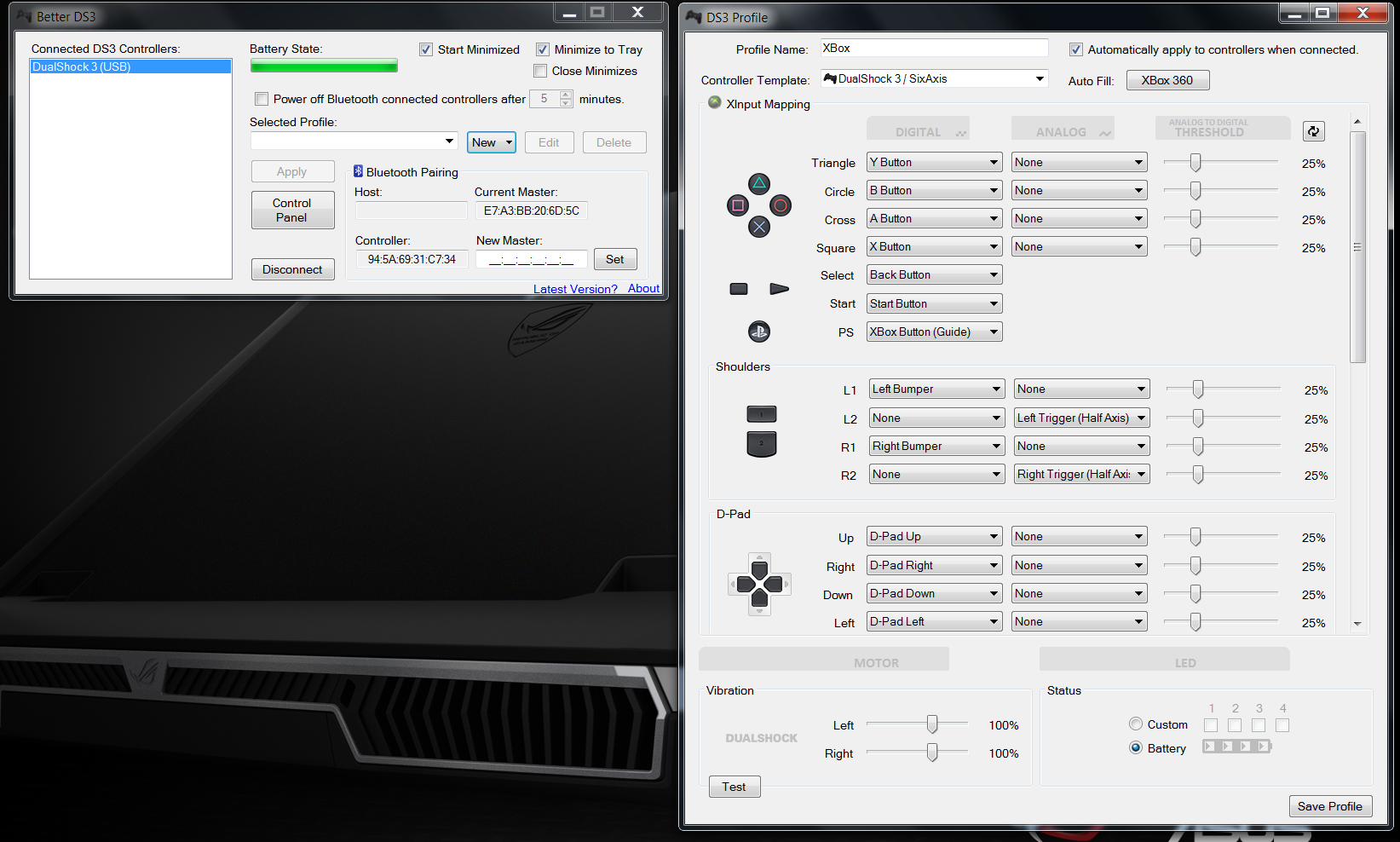1400x842 pixels.
Task: Open the R2 analog Right Trigger dropdown
Action: point(1081,474)
